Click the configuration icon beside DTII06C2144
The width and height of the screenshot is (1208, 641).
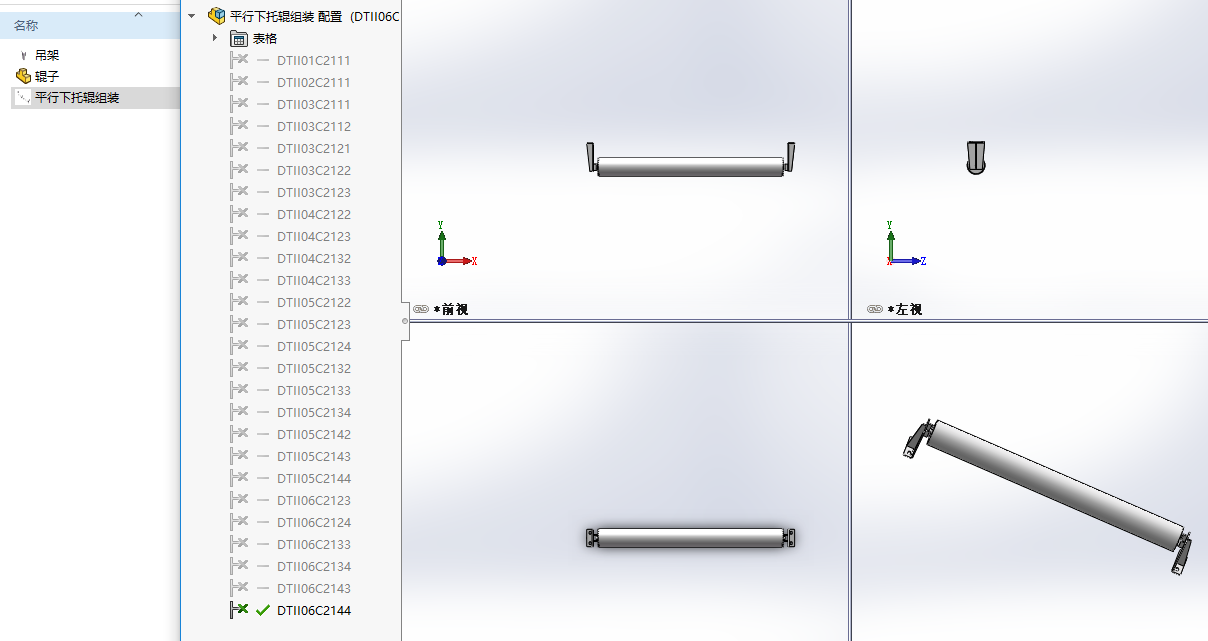[239, 610]
